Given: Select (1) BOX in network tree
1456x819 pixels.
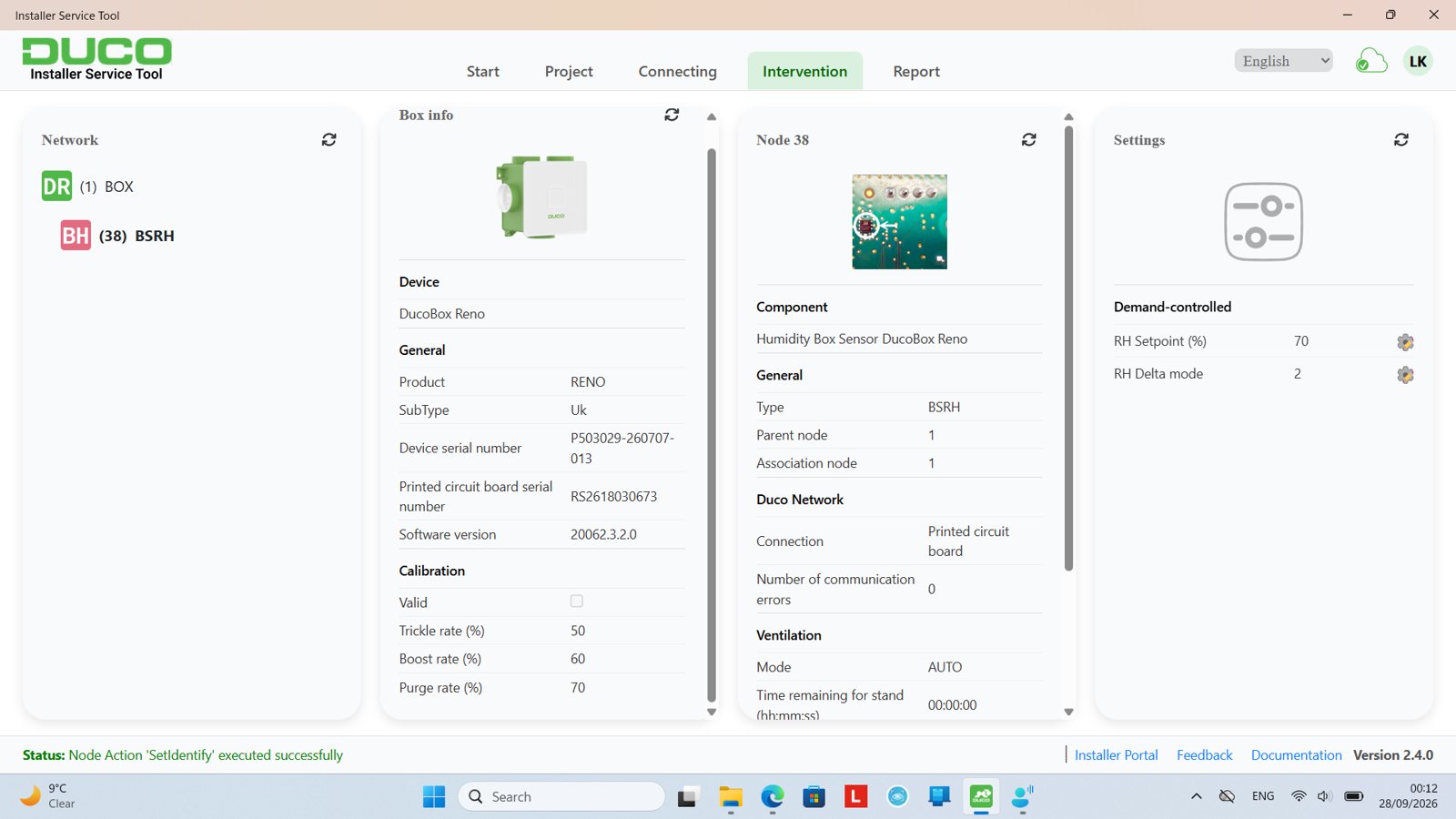Looking at the screenshot, I should [x=106, y=187].
